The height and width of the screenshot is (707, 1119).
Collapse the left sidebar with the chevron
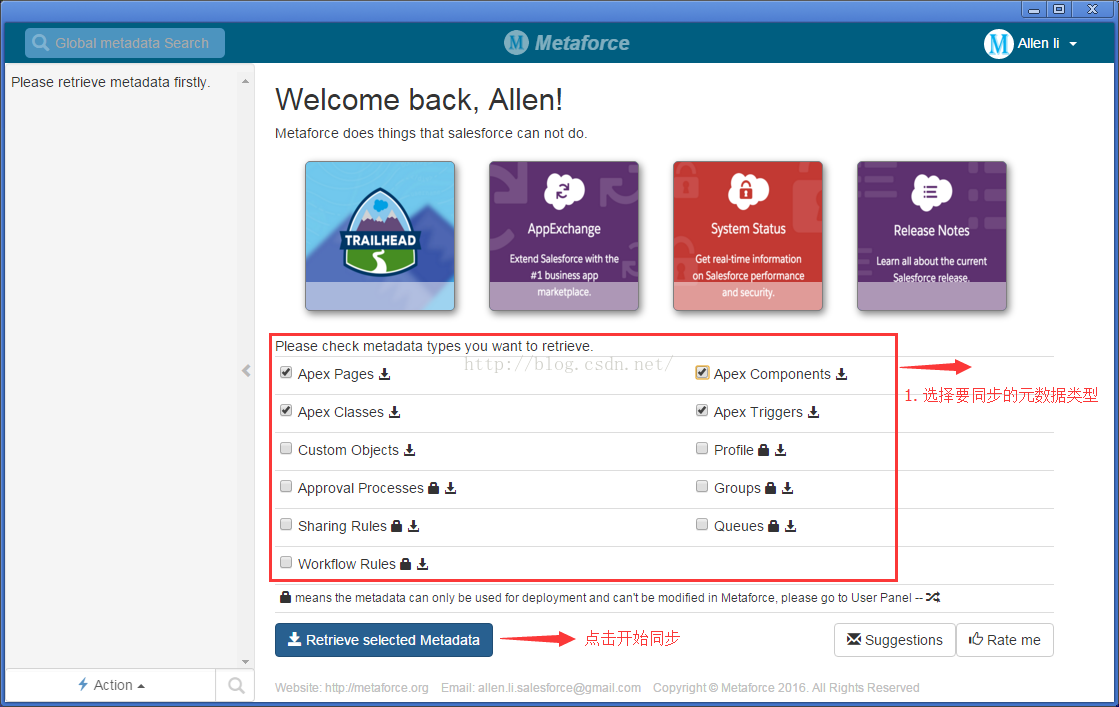pos(246,370)
